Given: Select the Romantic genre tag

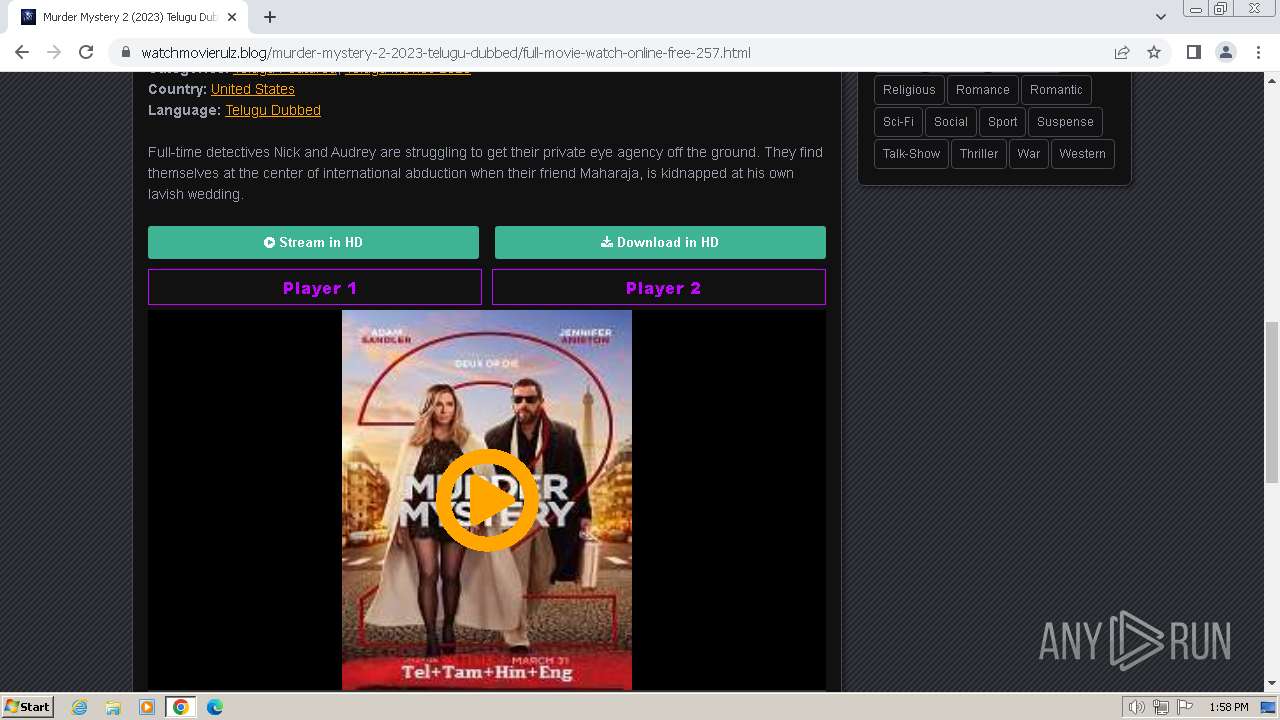Looking at the screenshot, I should coord(1056,90).
